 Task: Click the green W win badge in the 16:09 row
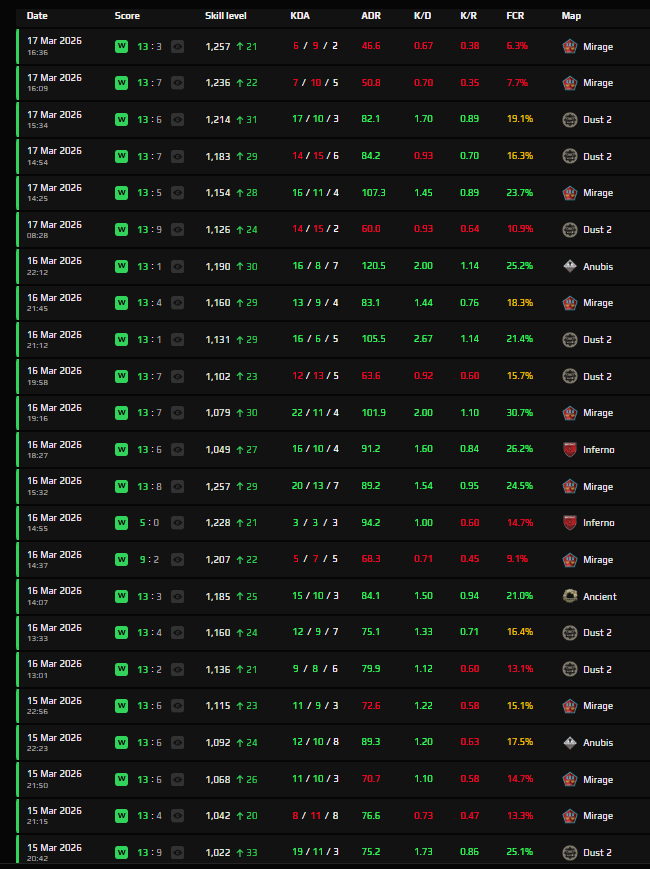pos(121,83)
